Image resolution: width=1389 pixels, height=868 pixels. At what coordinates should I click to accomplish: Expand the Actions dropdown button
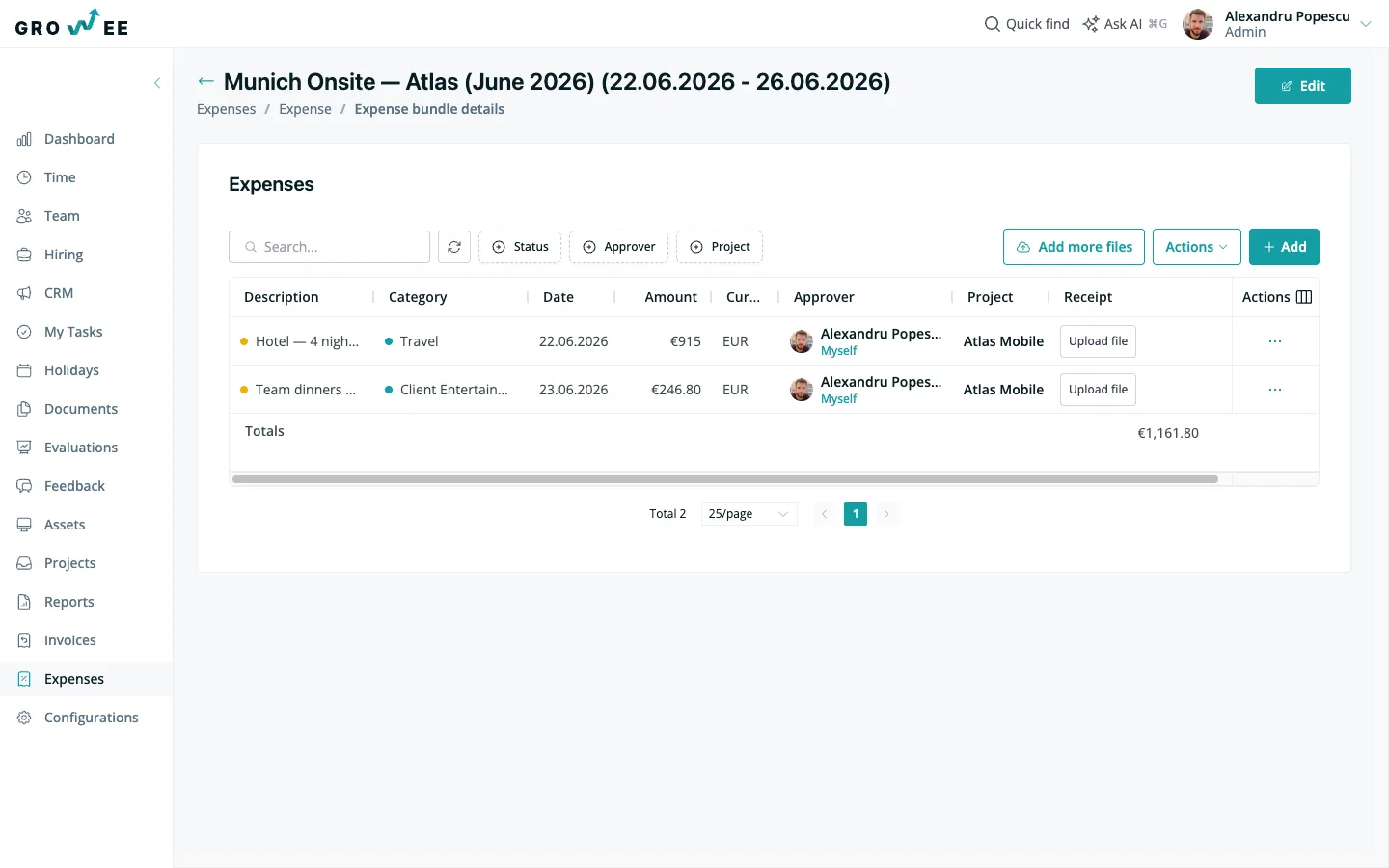(1196, 247)
